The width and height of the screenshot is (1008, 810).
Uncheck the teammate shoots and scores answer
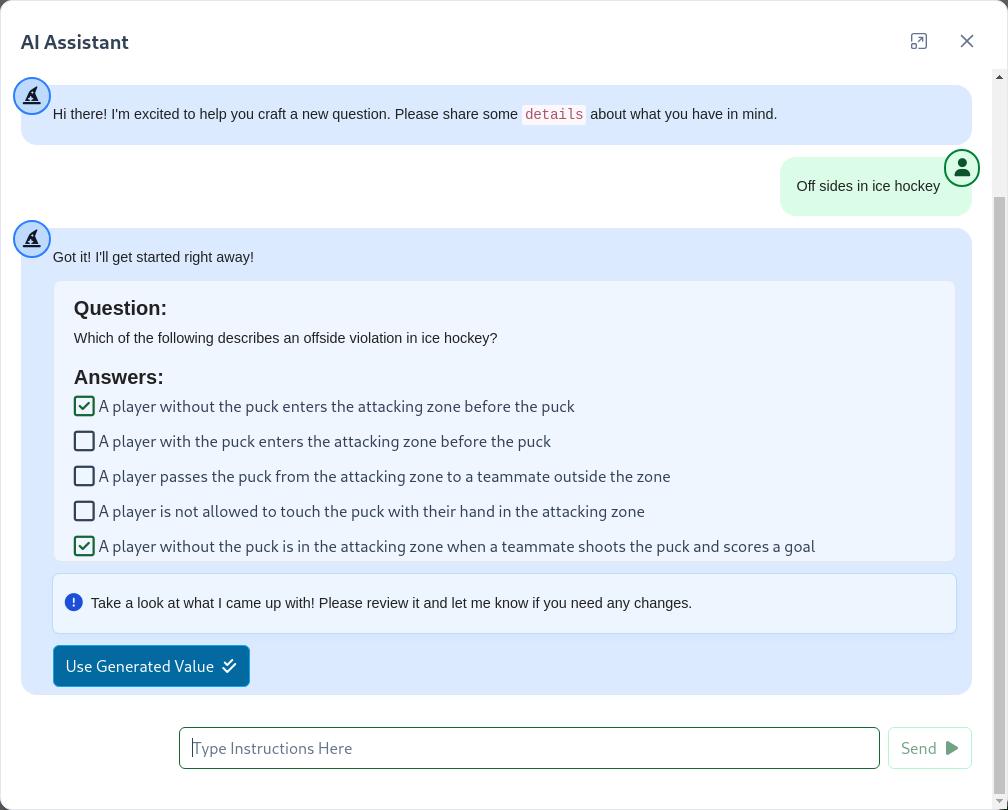[x=84, y=546]
